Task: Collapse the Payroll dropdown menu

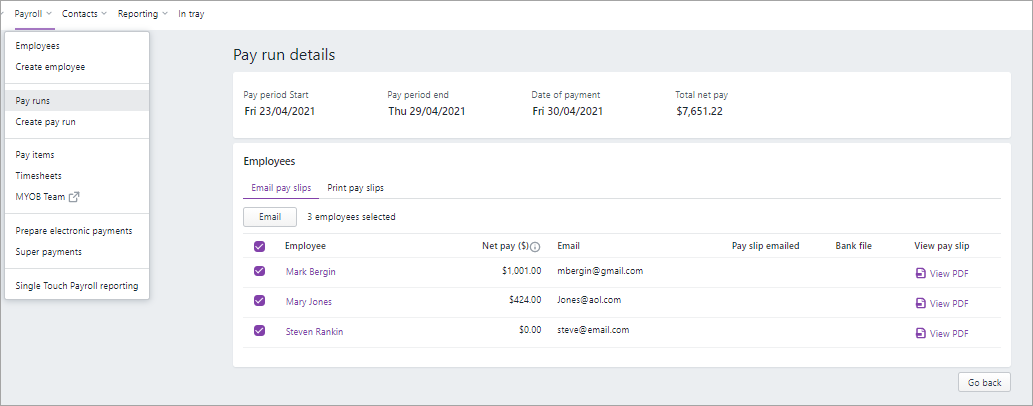Action: [x=33, y=14]
